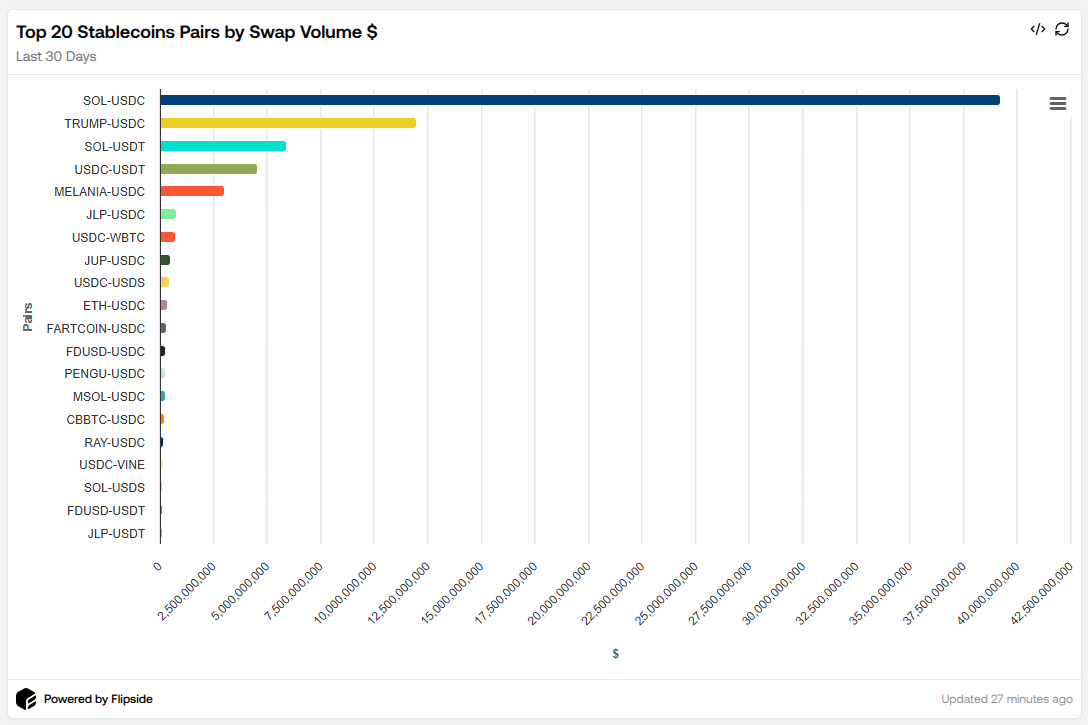Open the embed code view
The height and width of the screenshot is (725, 1088).
click(x=1037, y=29)
